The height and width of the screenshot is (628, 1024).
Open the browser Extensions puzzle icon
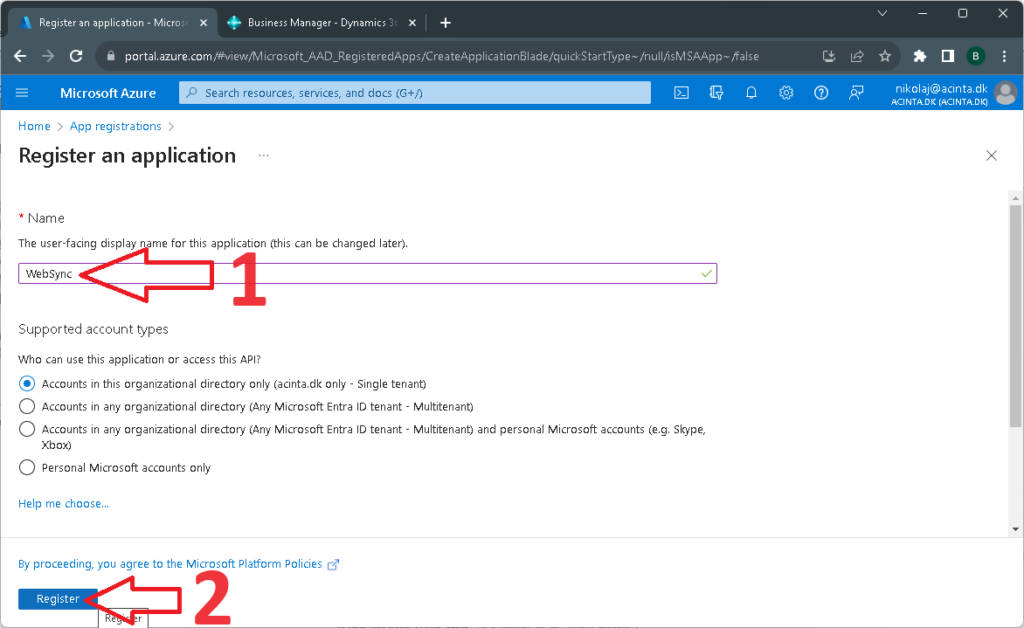[x=920, y=56]
